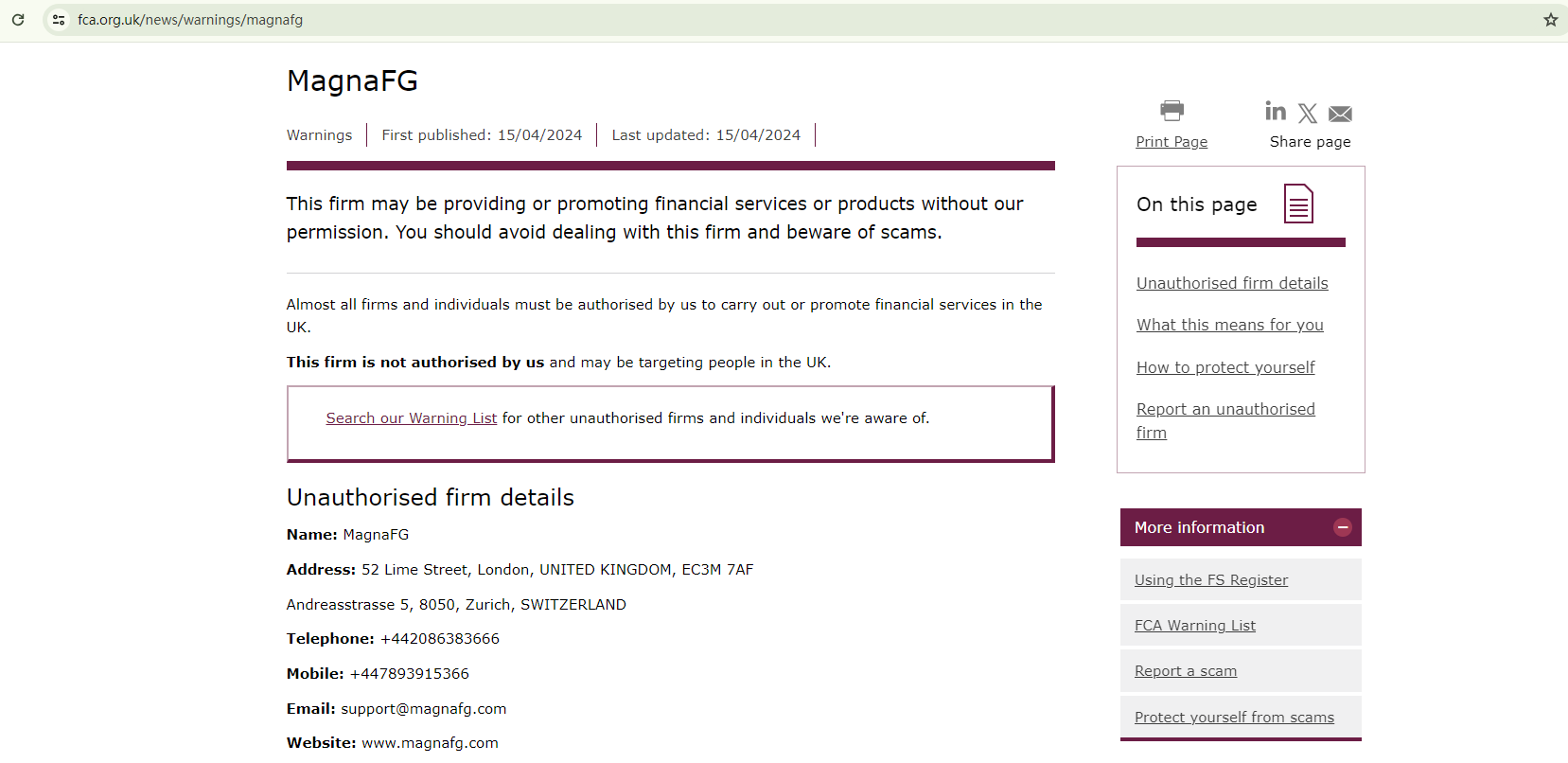
Task: Share page via email envelope icon
Action: (x=1340, y=115)
